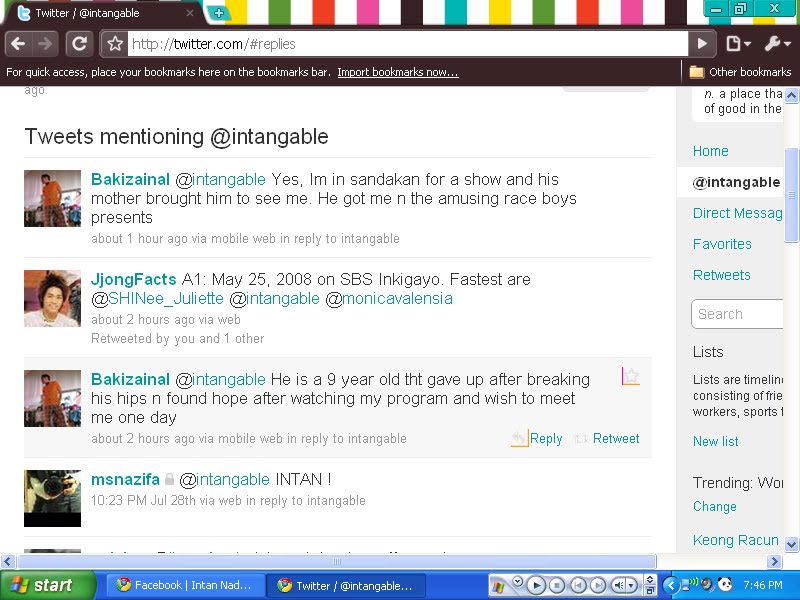This screenshot has width=800, height=600.
Task: Open the Other bookmarks folder
Action: 740,72
